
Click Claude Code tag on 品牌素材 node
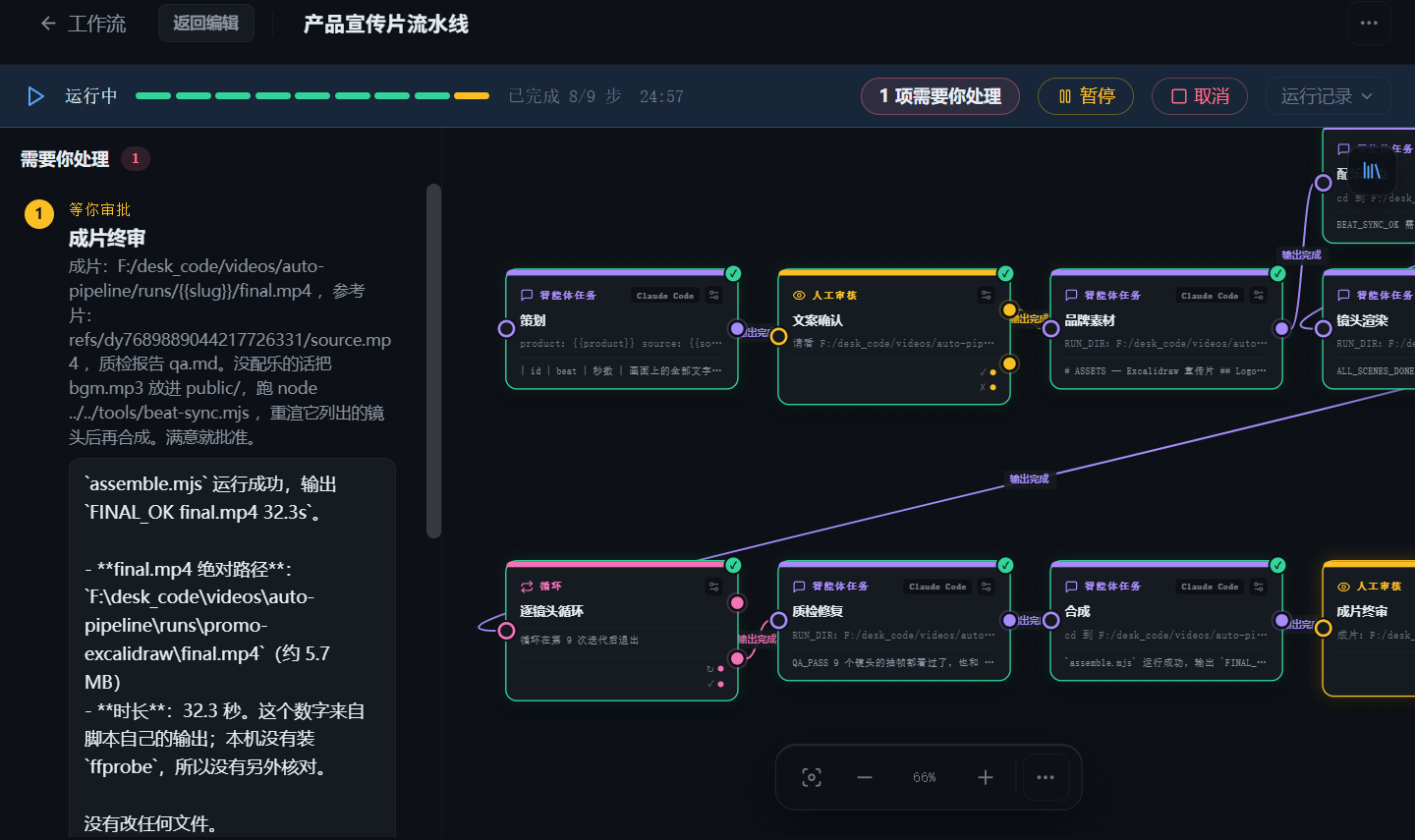[1210, 296]
